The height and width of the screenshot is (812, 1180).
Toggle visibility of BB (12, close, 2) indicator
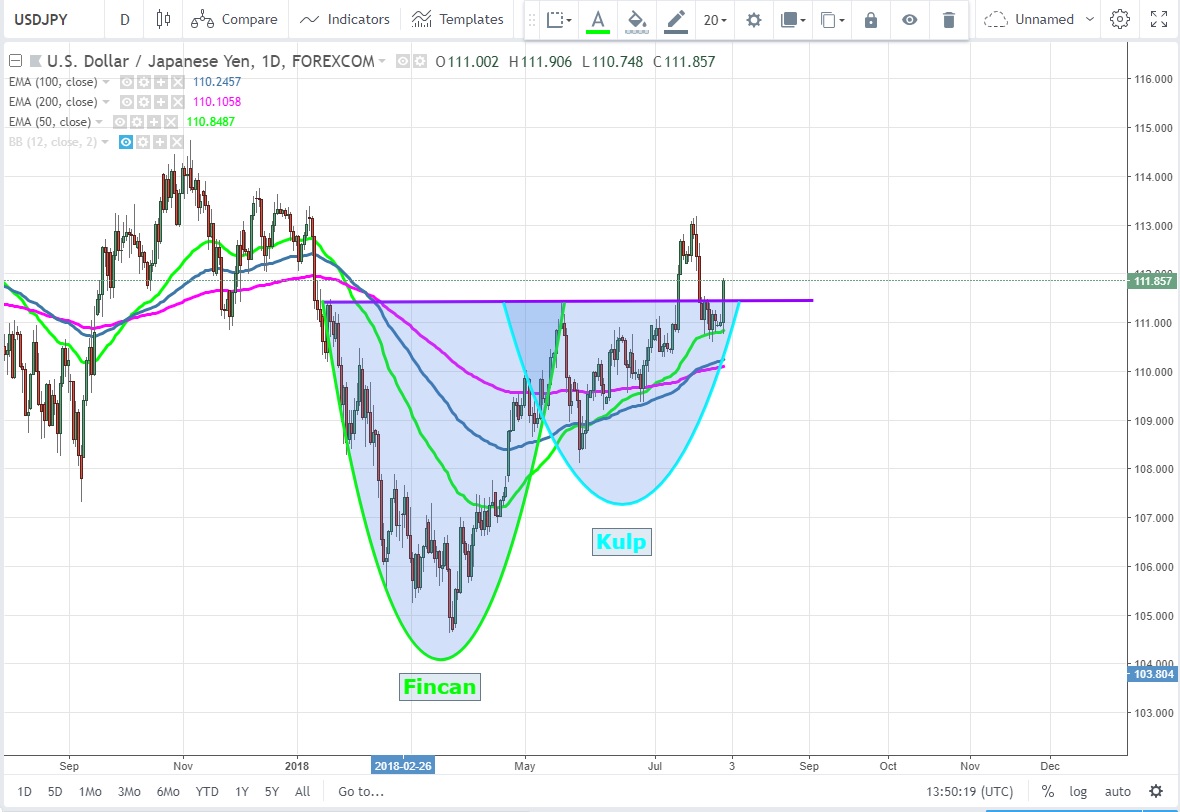(126, 142)
